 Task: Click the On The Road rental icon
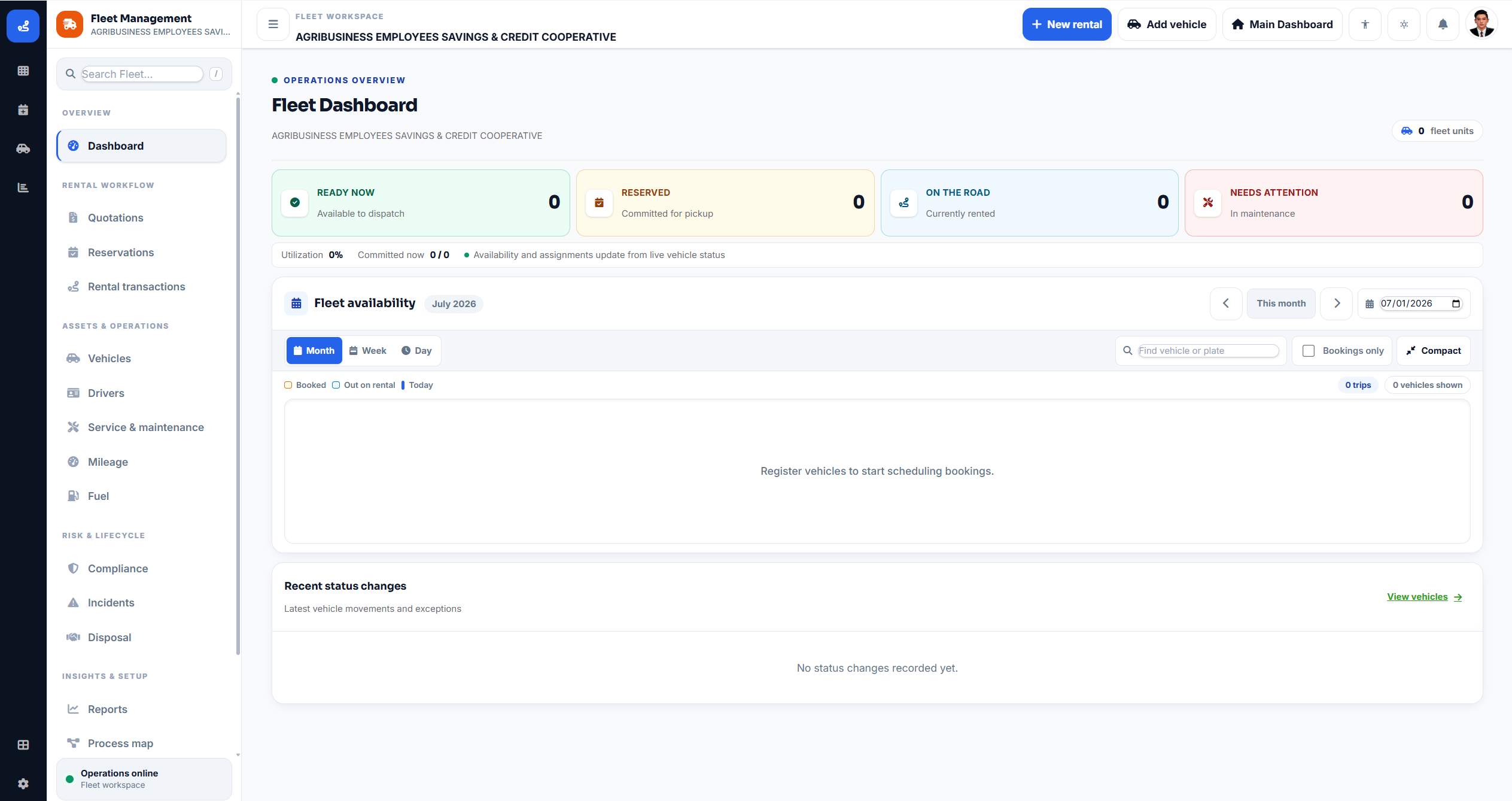[x=903, y=202]
